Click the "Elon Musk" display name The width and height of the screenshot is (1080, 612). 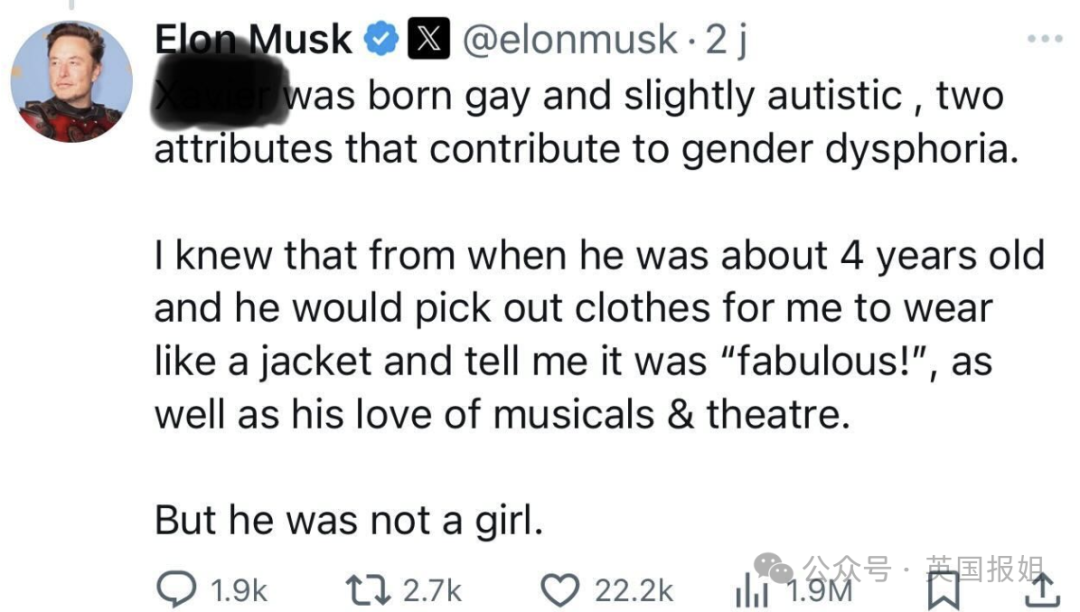coord(254,39)
